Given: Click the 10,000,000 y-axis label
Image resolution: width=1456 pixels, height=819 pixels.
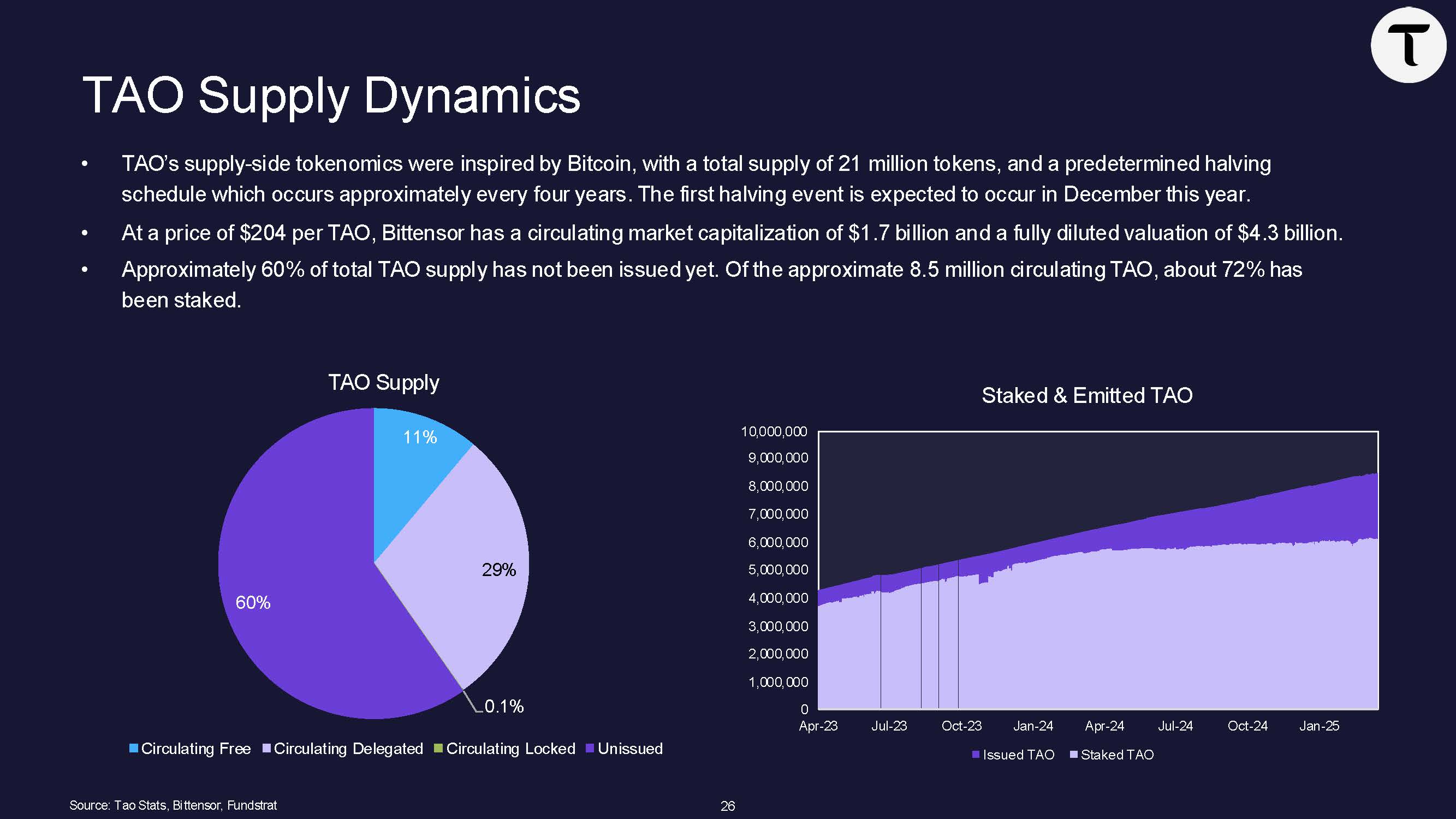Looking at the screenshot, I should [774, 431].
